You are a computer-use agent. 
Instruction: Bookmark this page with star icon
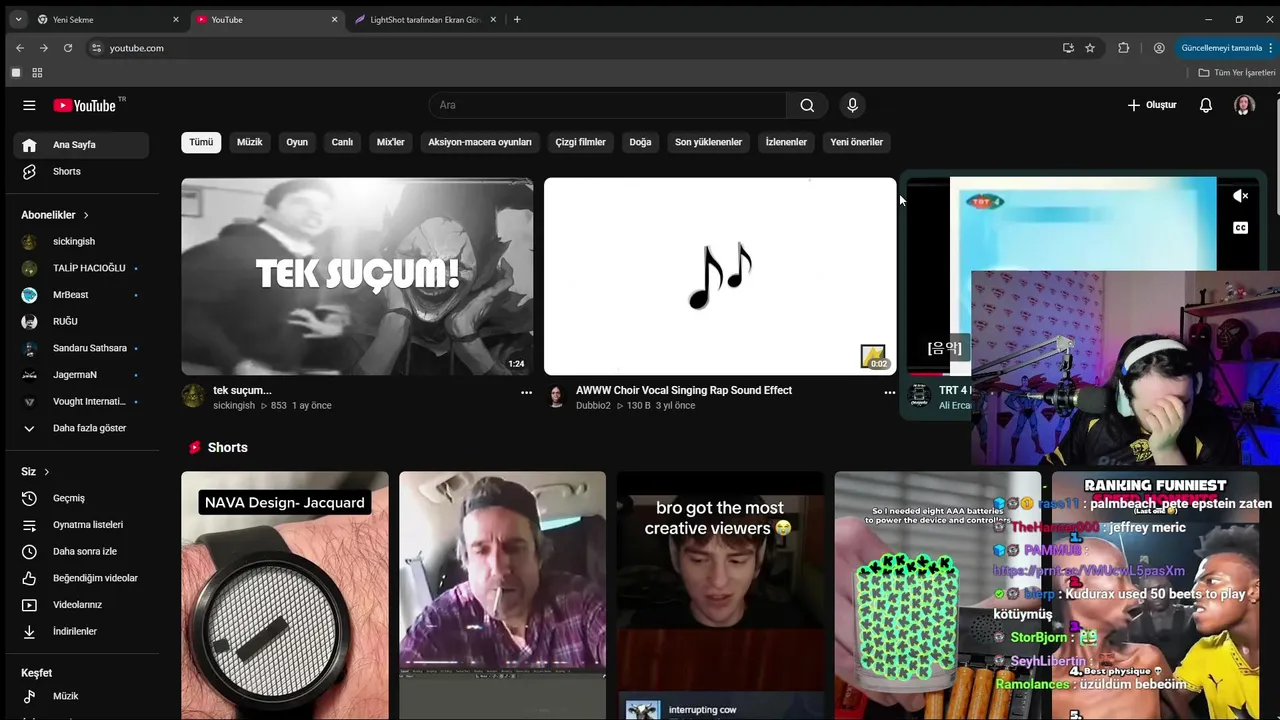coord(1090,48)
